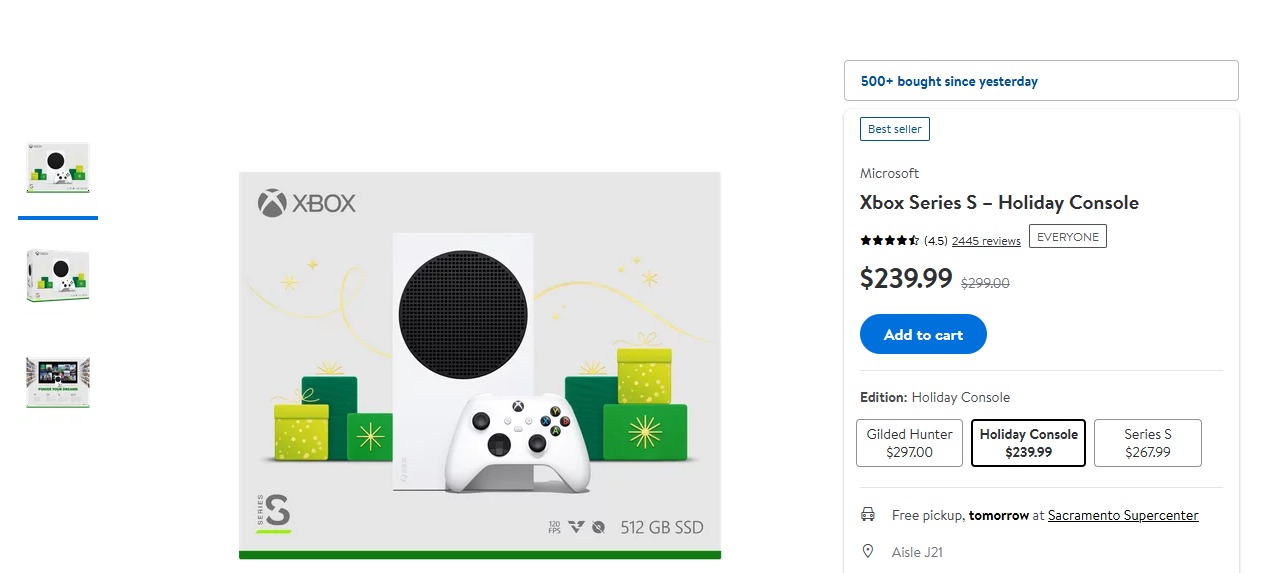Choose the Gilded Hunter edition option
Screen dimensions: 1261x573
point(909,443)
